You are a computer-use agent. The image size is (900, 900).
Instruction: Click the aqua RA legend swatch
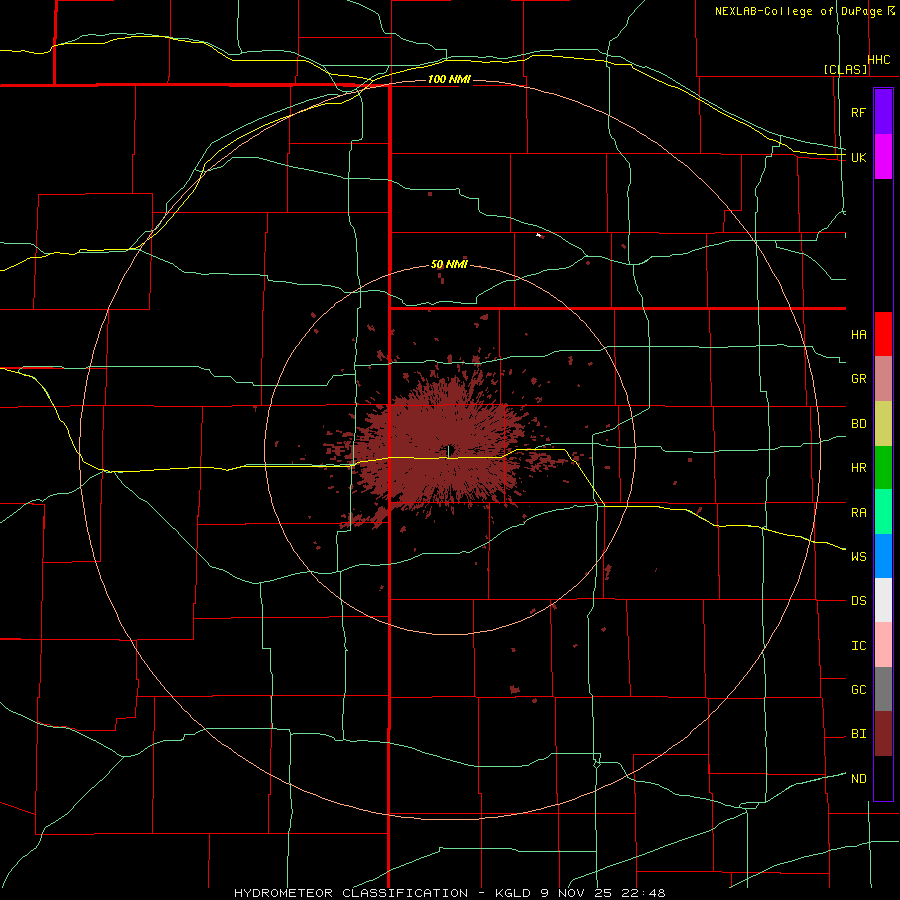[883, 512]
